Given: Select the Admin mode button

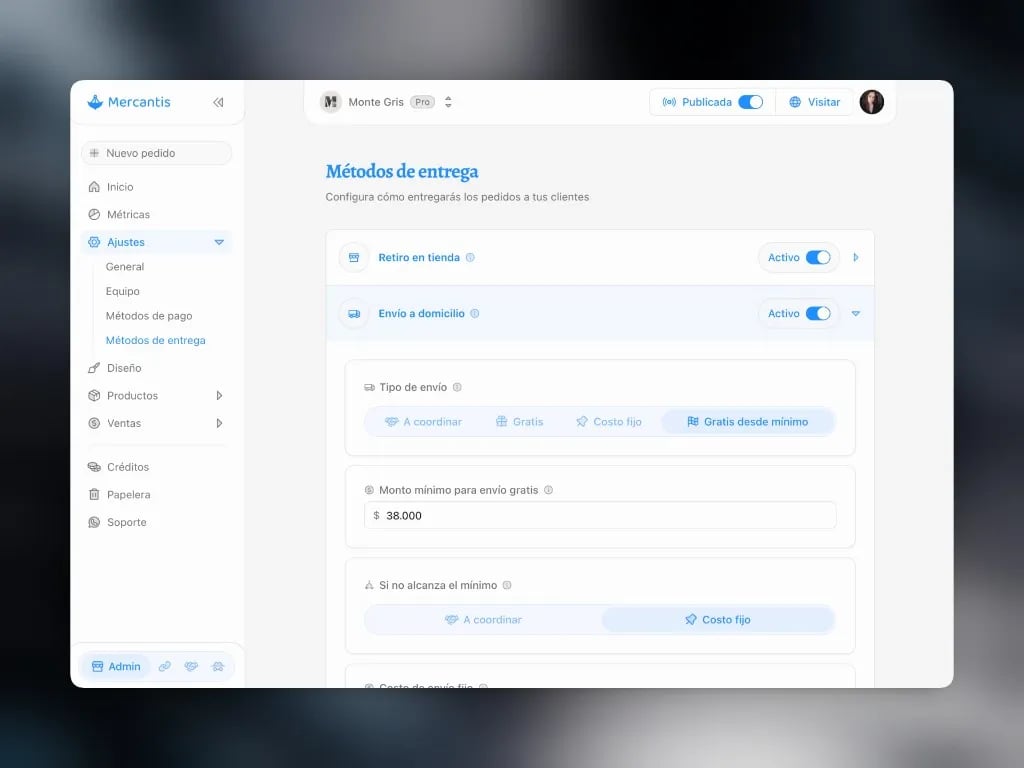Looking at the screenshot, I should click(116, 666).
